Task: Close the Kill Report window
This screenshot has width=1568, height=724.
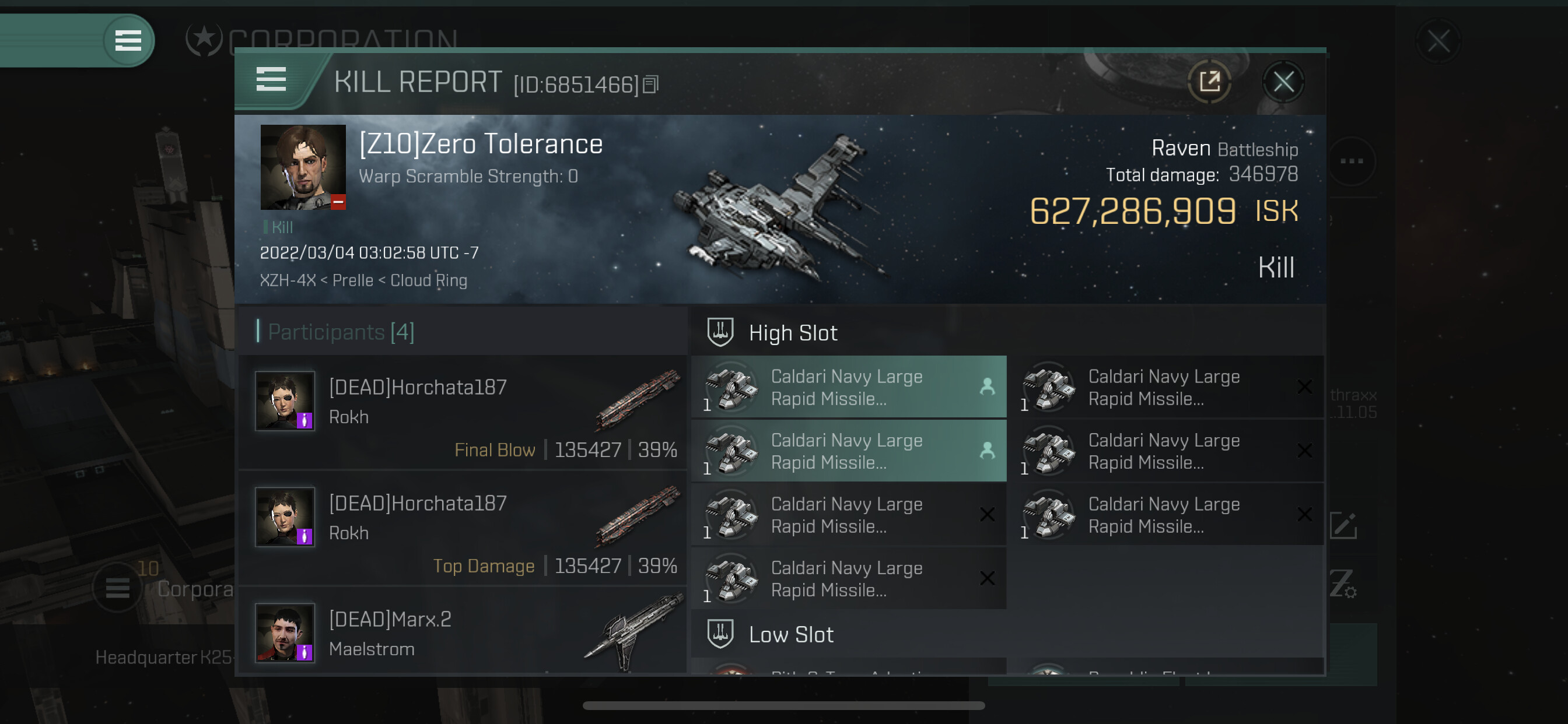Action: tap(1283, 82)
